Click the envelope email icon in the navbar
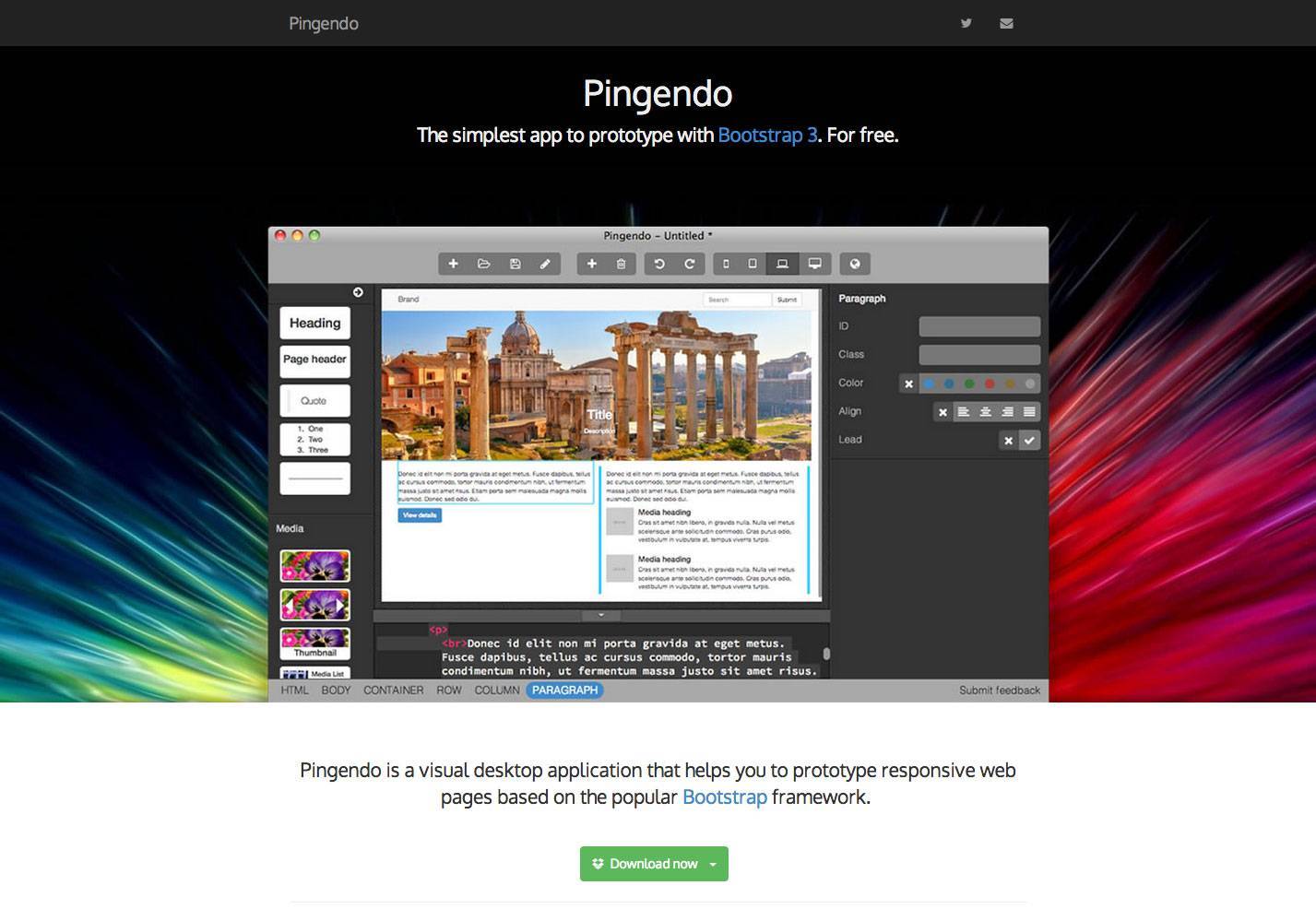This screenshot has width=1316, height=909. [x=1006, y=23]
